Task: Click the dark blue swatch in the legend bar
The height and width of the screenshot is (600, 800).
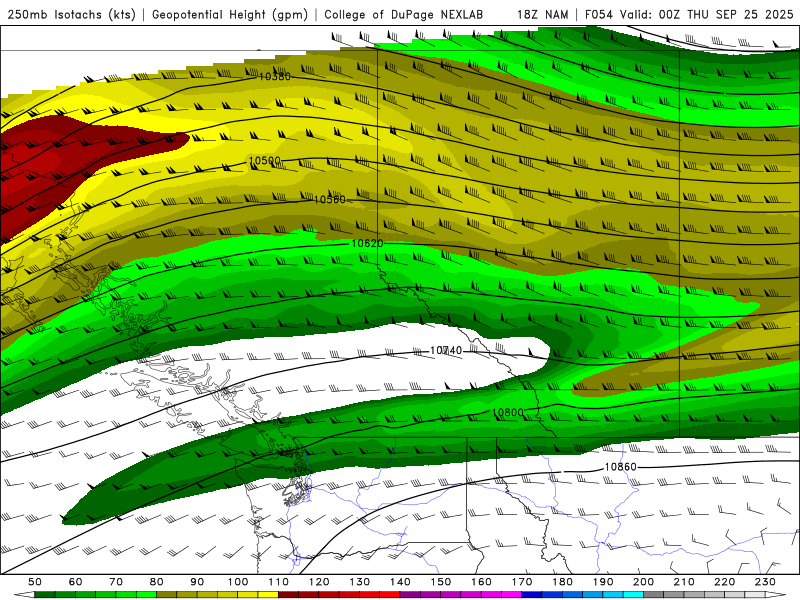Action: (532, 595)
